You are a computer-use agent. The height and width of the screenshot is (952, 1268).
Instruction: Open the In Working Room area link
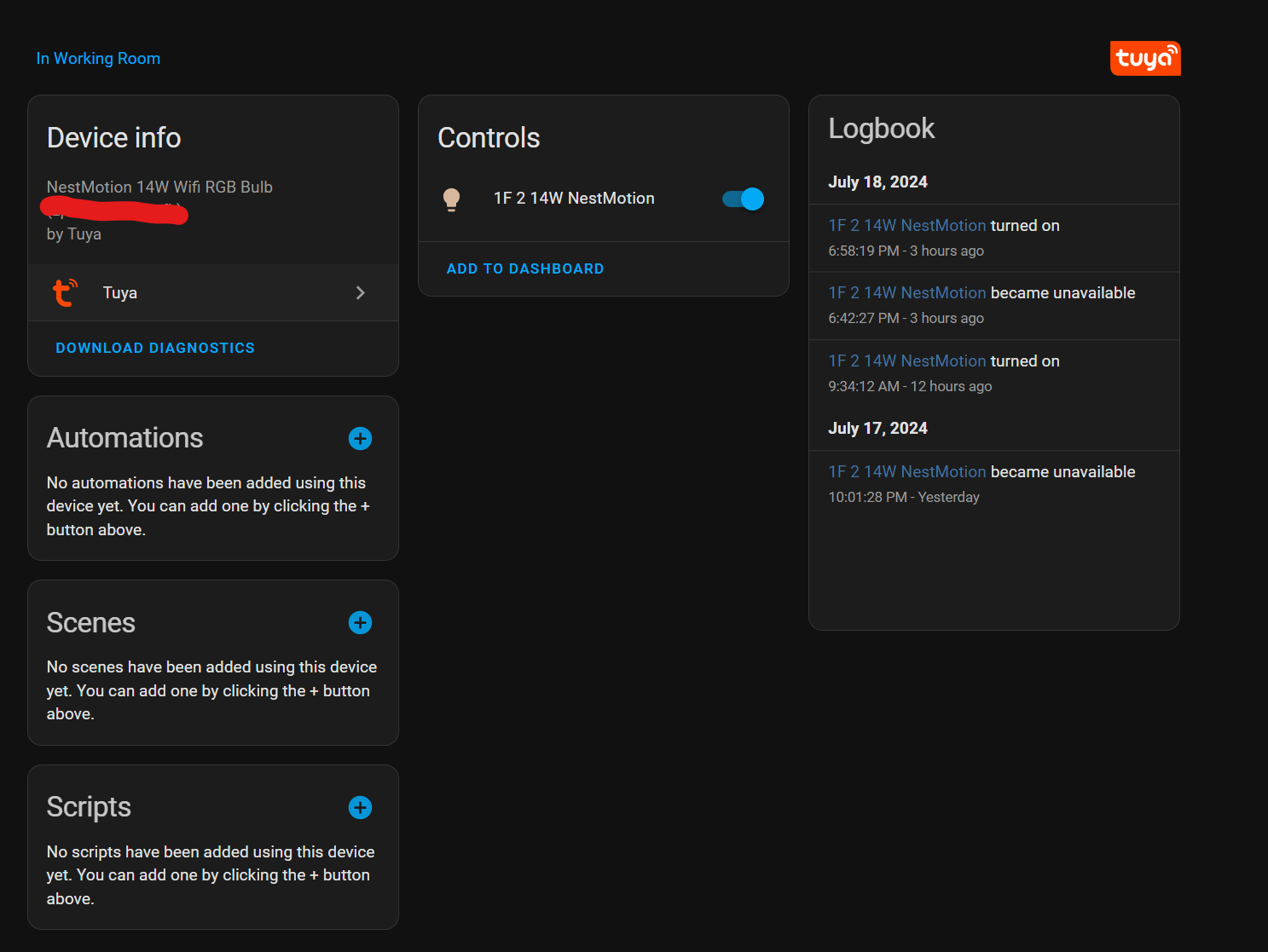(x=98, y=58)
